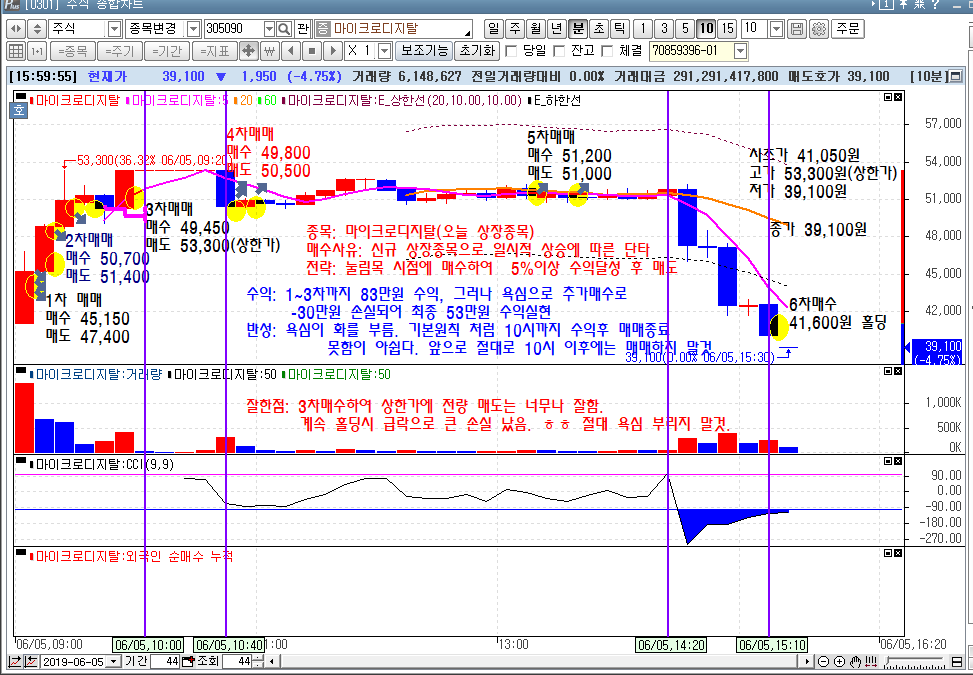This screenshot has height=675, width=973.
Task: Open the account number 70859396-01 dropdown
Action: (x=740, y=51)
